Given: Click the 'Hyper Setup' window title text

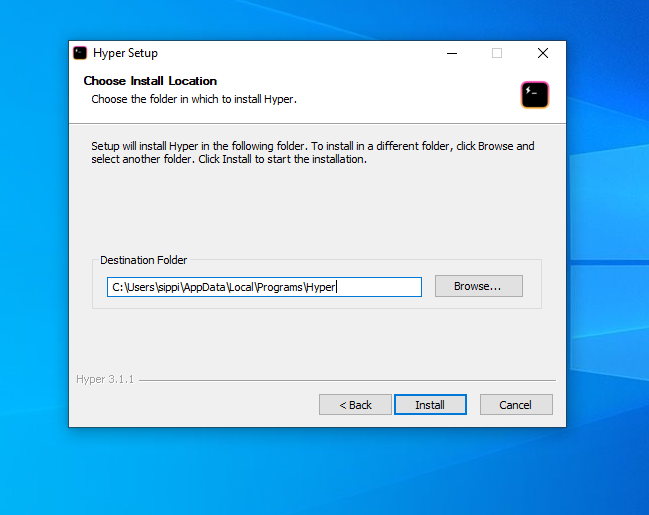Looking at the screenshot, I should pos(125,53).
